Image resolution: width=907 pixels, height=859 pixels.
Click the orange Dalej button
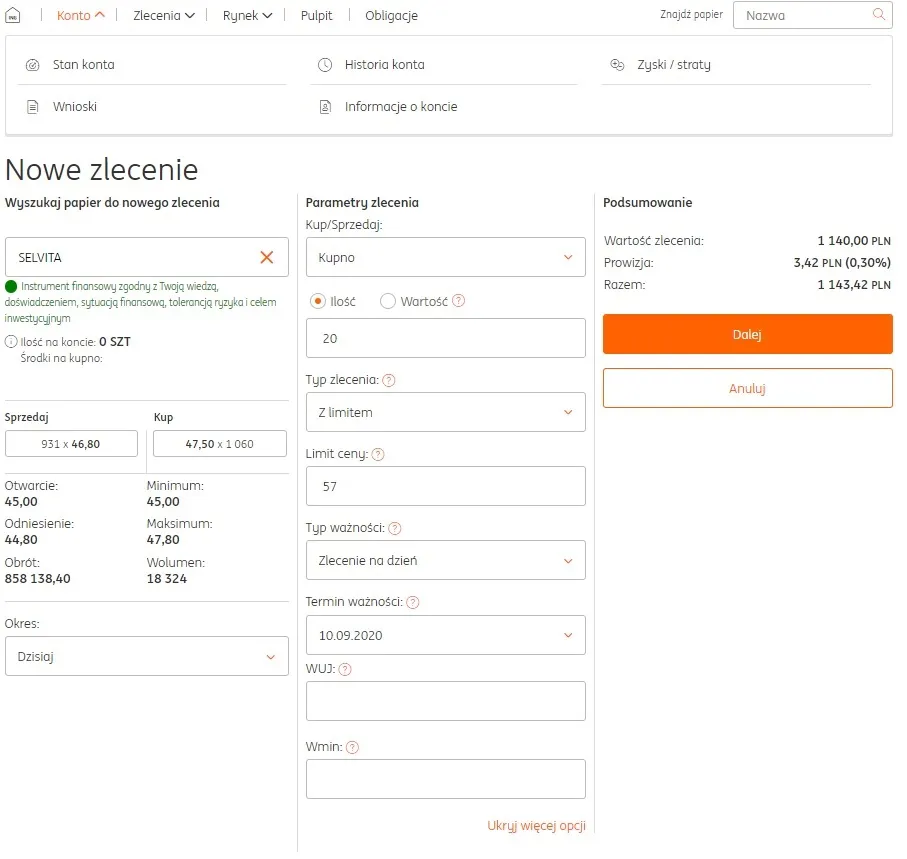pyautogui.click(x=747, y=334)
